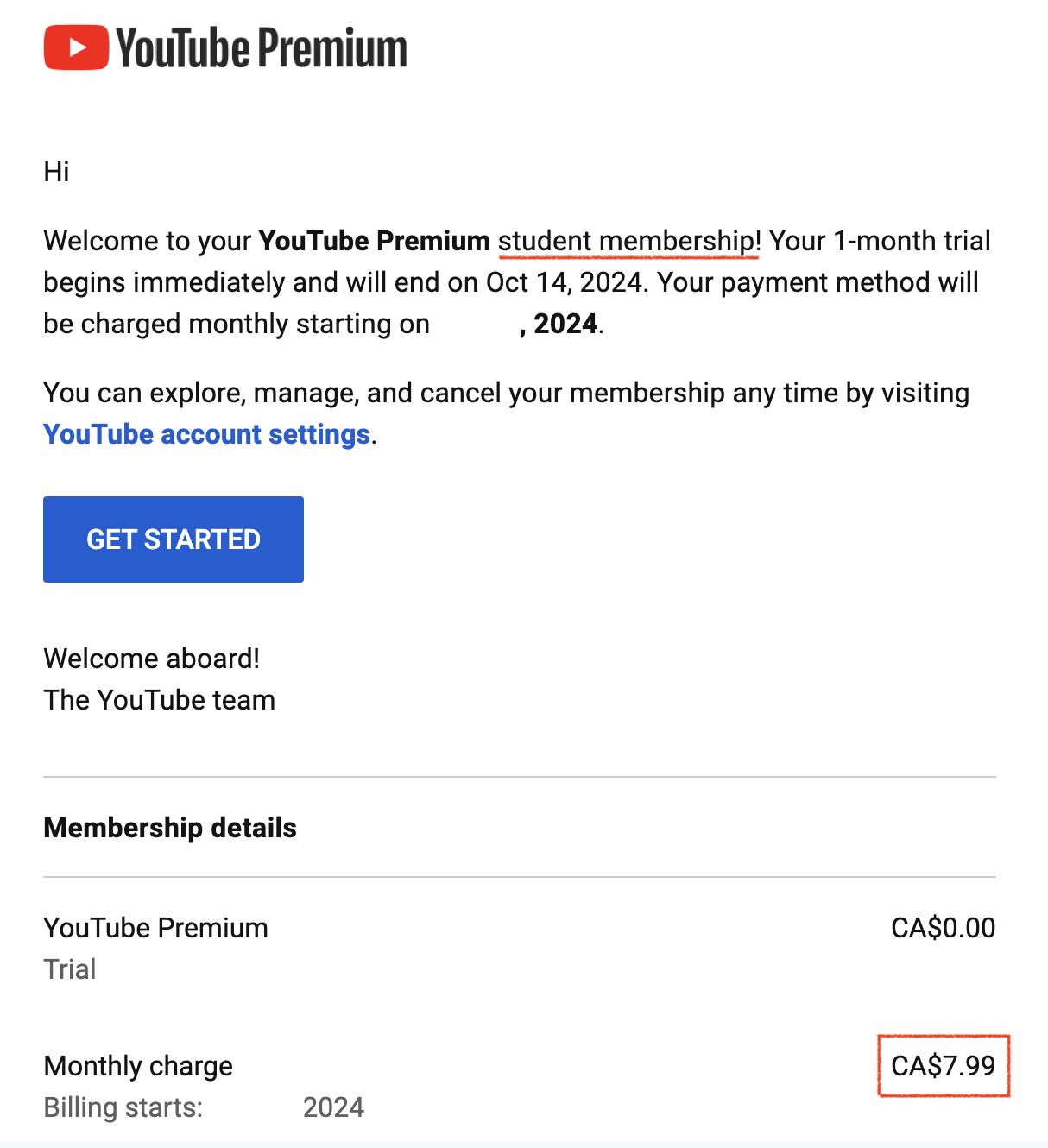Click the CA$0.00 trial price

[944, 928]
